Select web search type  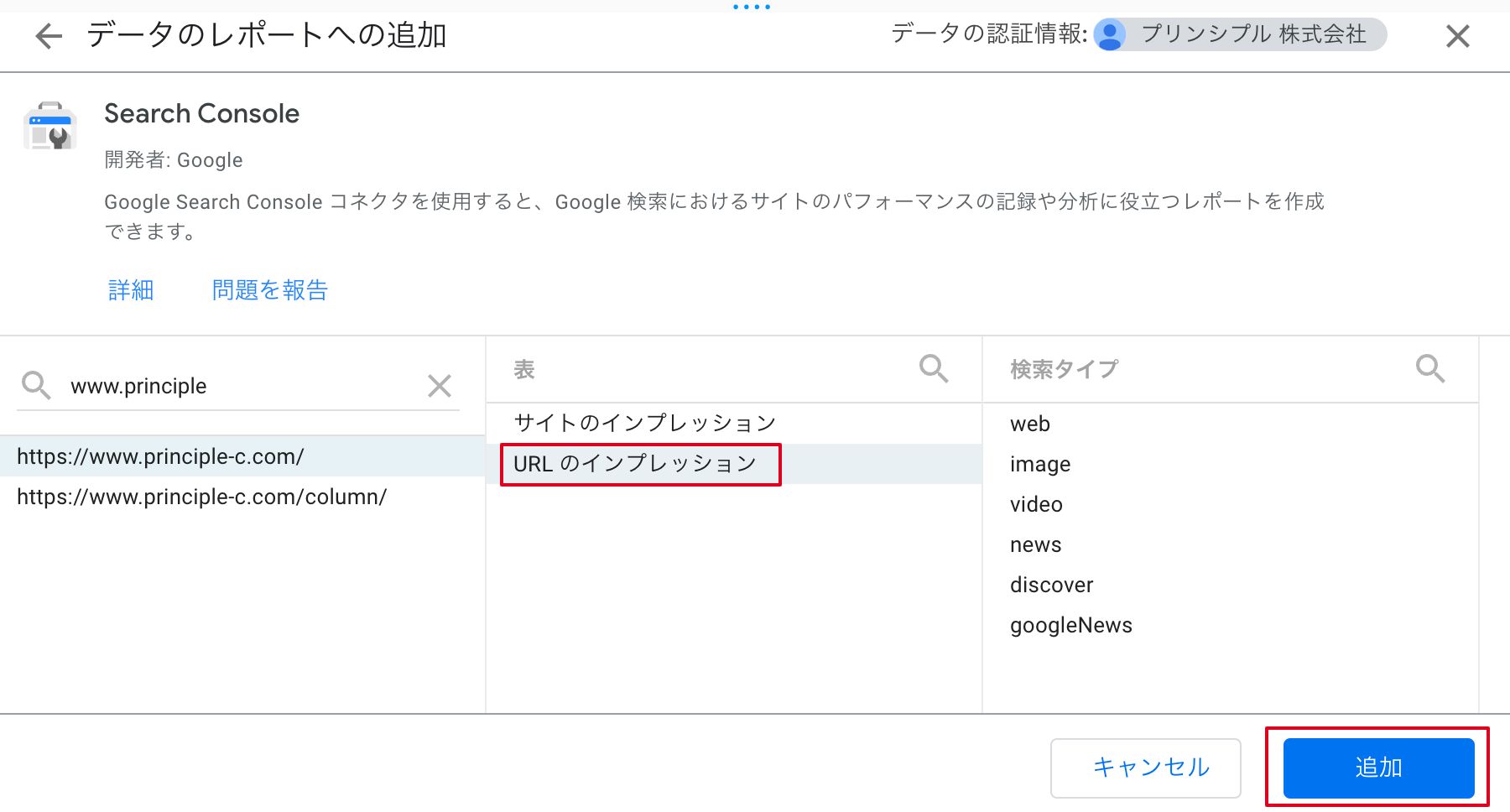click(x=1230, y=424)
